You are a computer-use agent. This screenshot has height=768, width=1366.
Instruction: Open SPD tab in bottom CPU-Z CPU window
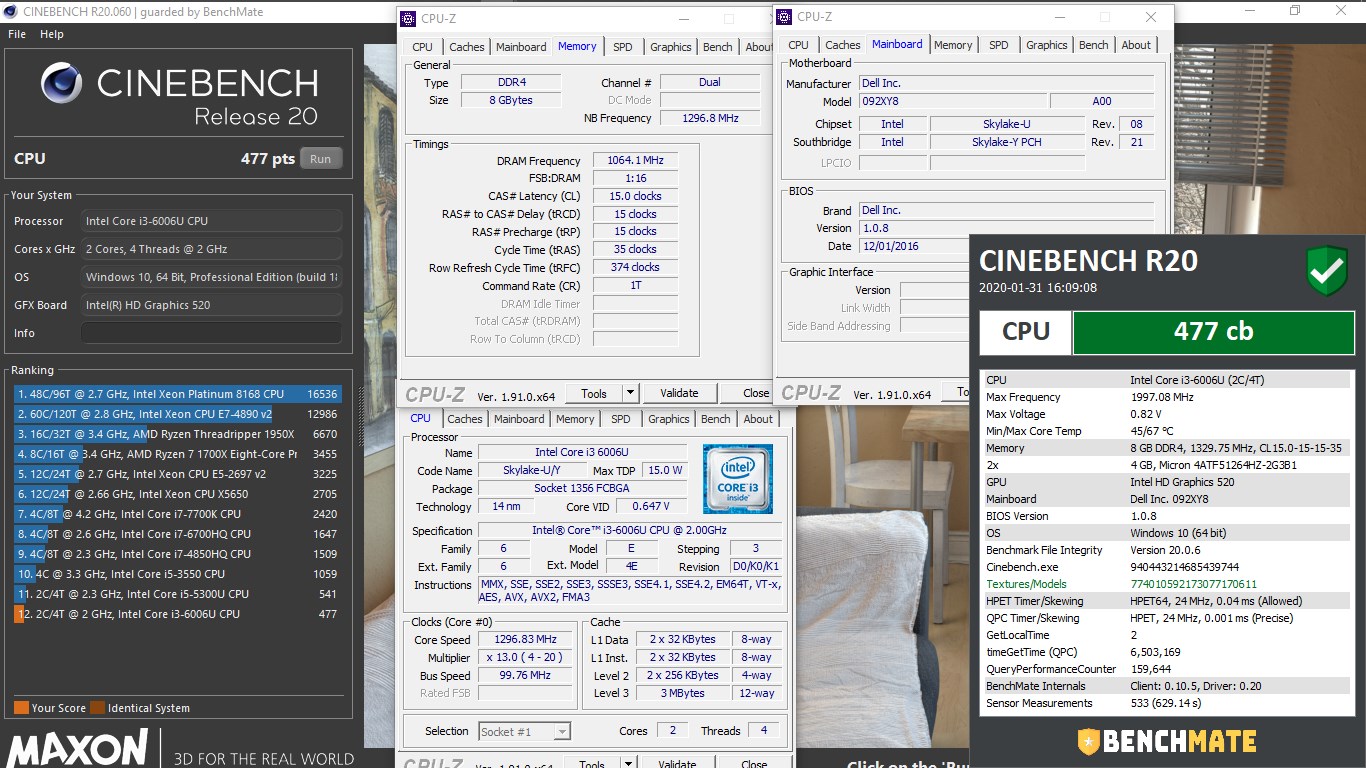point(620,419)
